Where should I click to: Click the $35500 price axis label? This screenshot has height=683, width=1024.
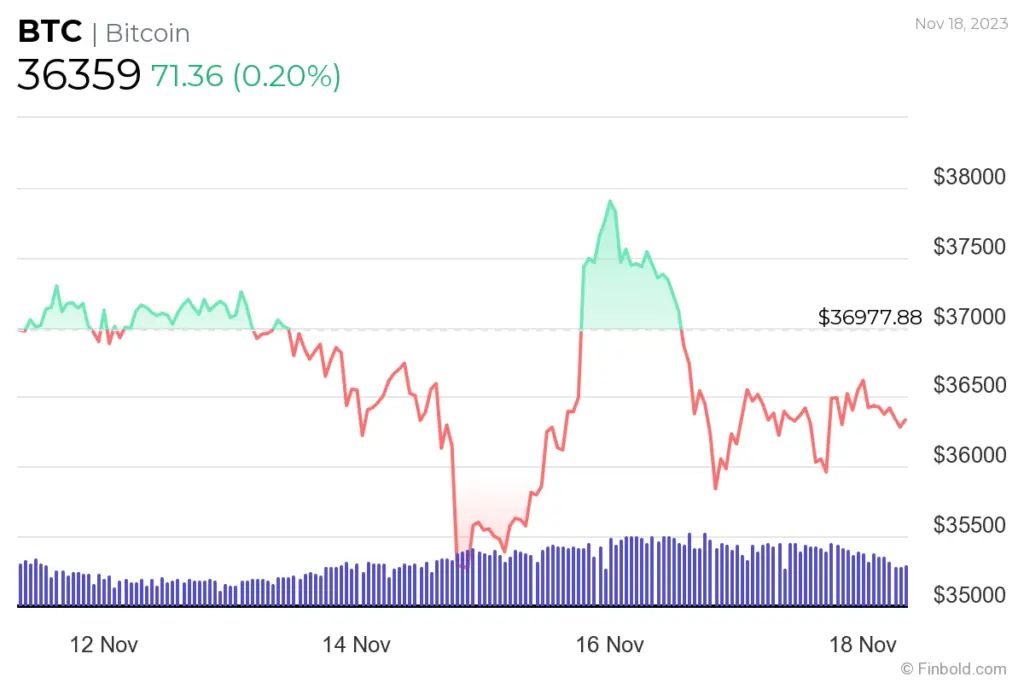coord(969,525)
